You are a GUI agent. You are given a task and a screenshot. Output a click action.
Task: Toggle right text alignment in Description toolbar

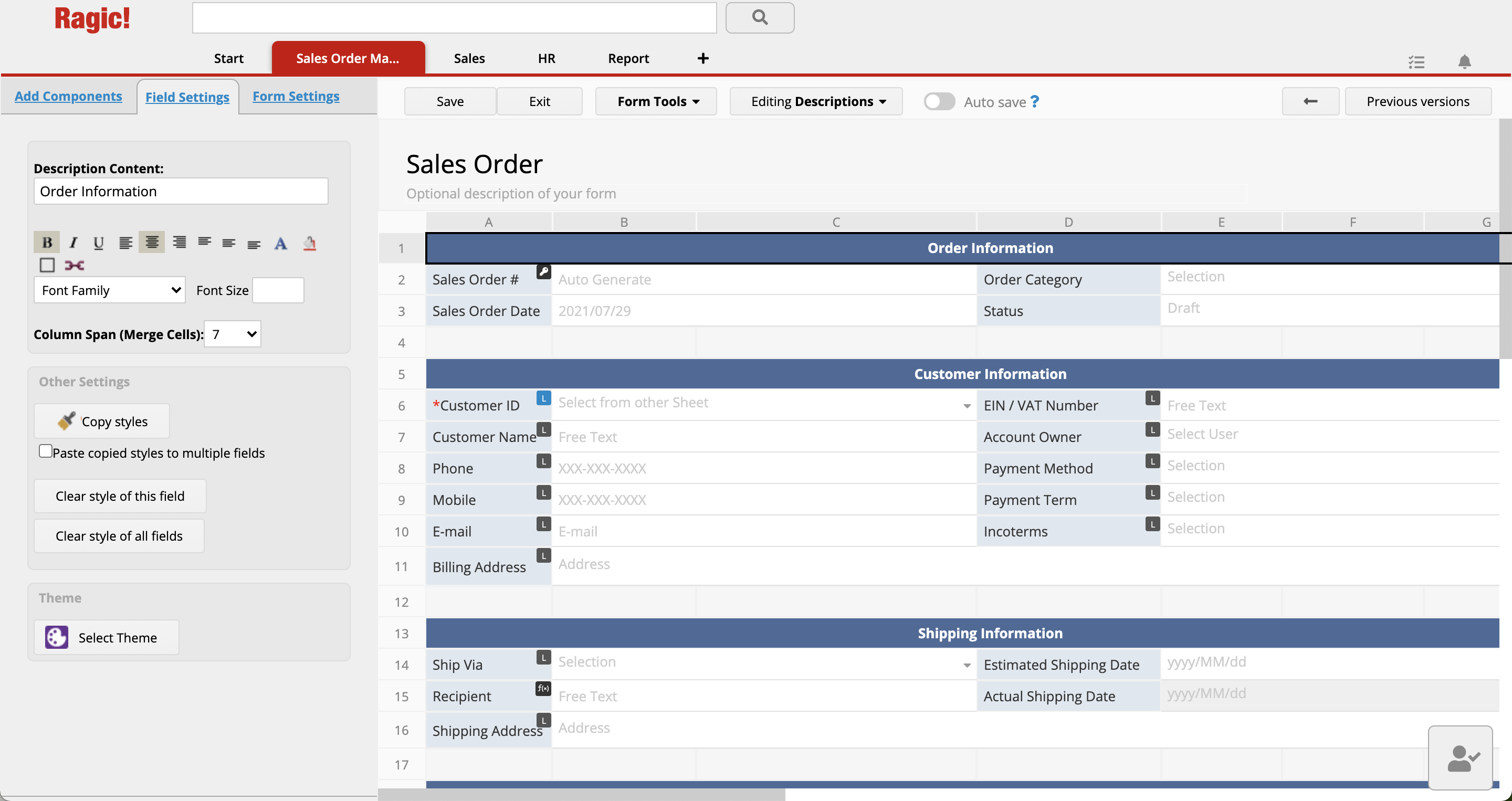(179, 242)
